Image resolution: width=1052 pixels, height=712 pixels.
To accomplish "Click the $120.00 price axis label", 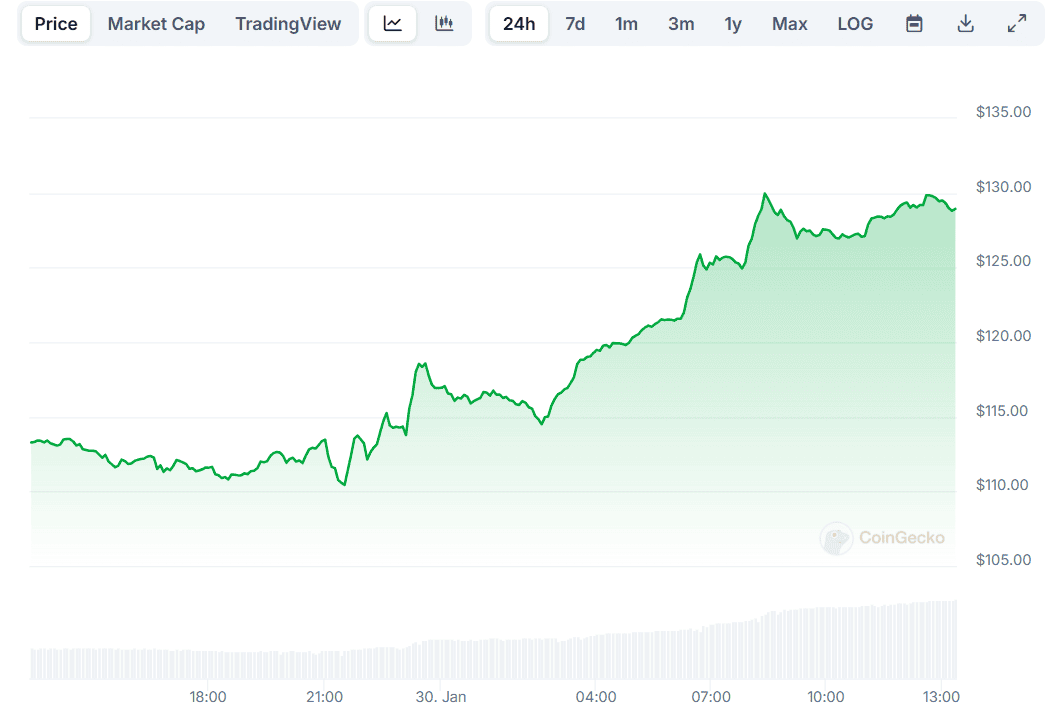I will click(1003, 336).
